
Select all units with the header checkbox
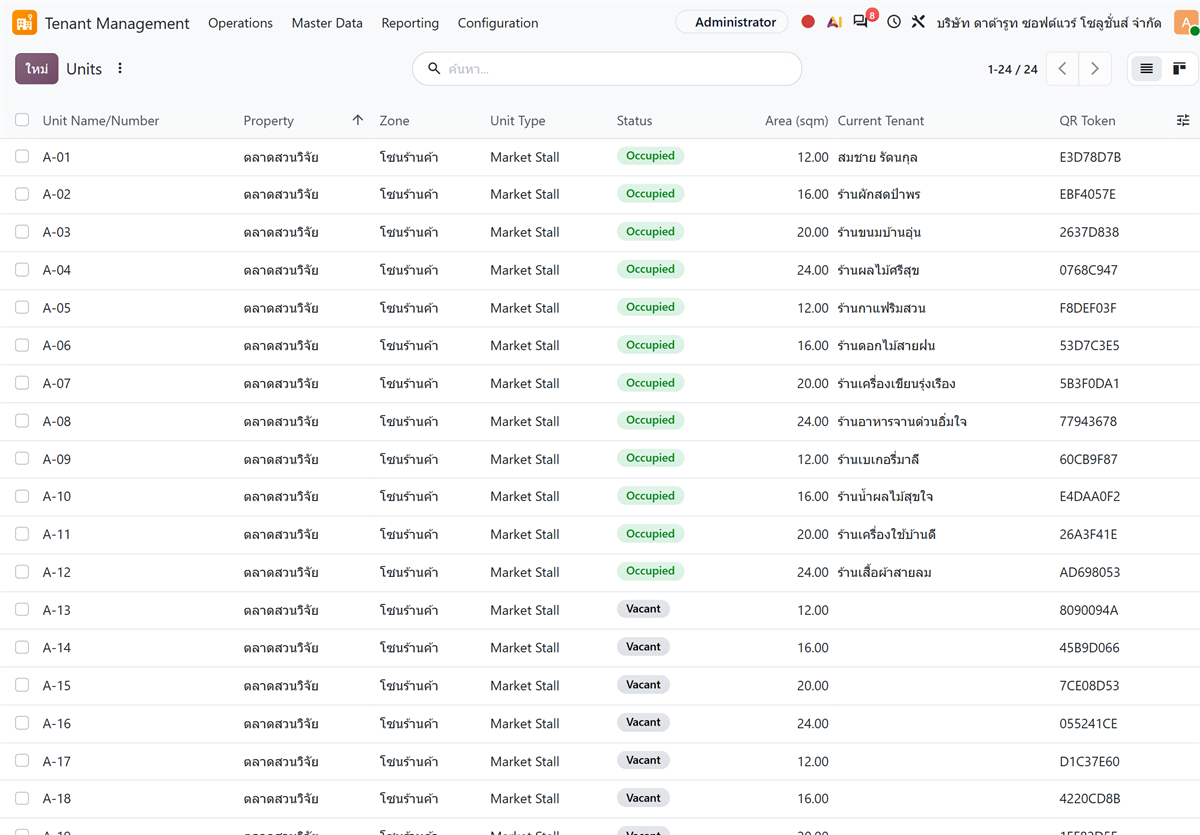point(22,121)
